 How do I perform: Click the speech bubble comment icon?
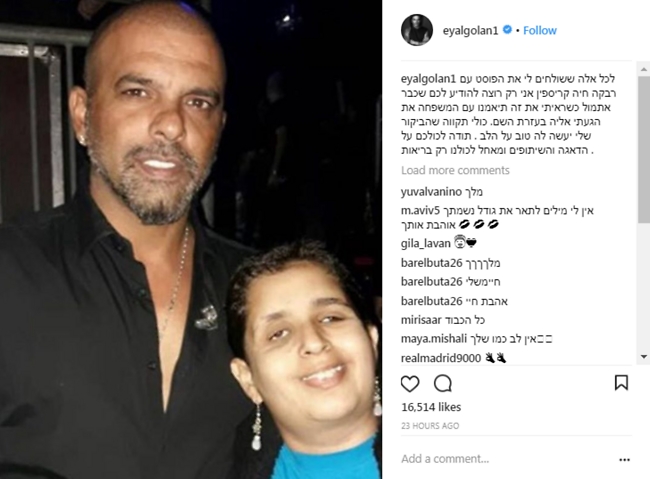coord(442,384)
